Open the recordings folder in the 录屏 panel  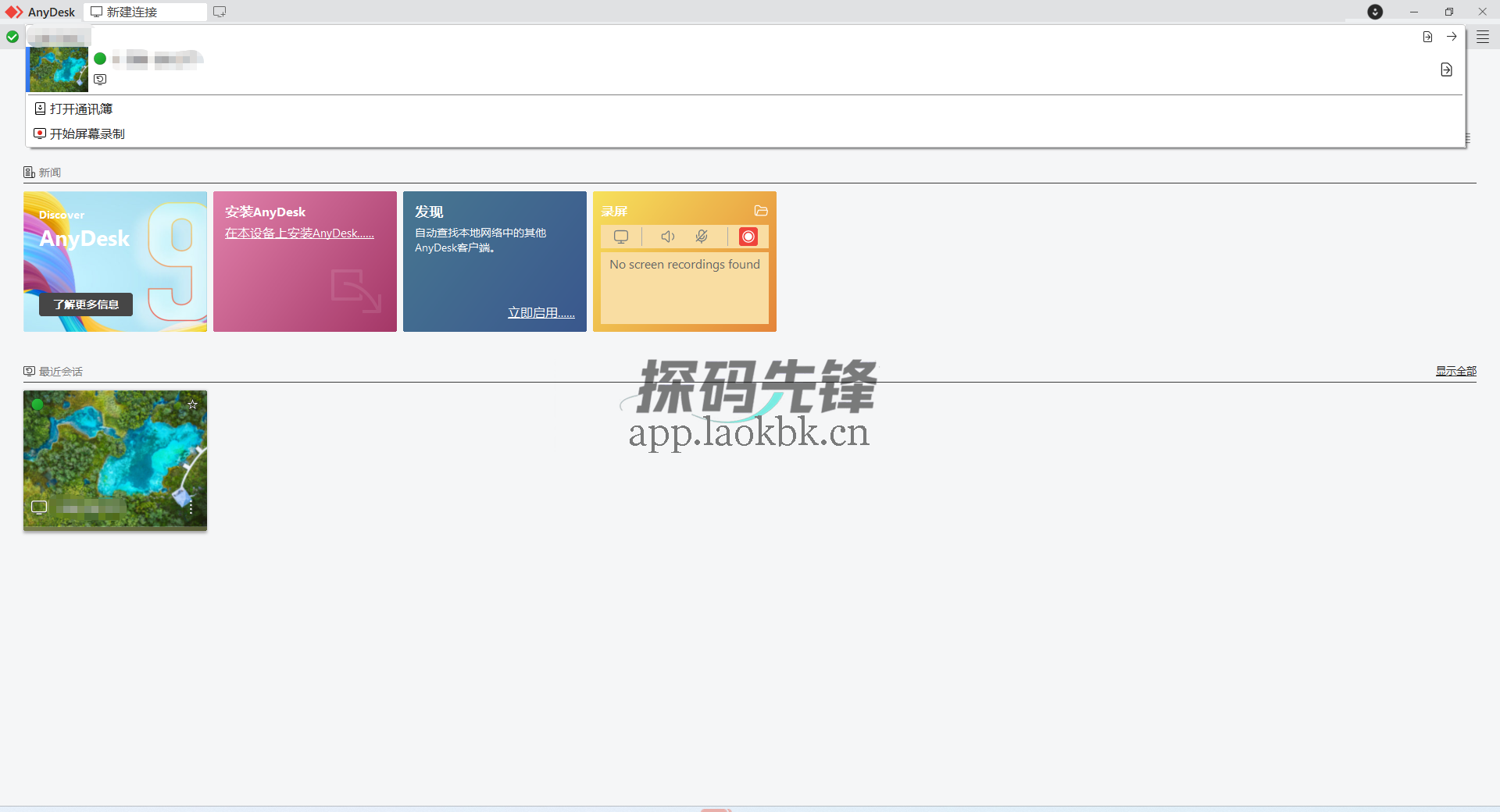[x=760, y=211]
